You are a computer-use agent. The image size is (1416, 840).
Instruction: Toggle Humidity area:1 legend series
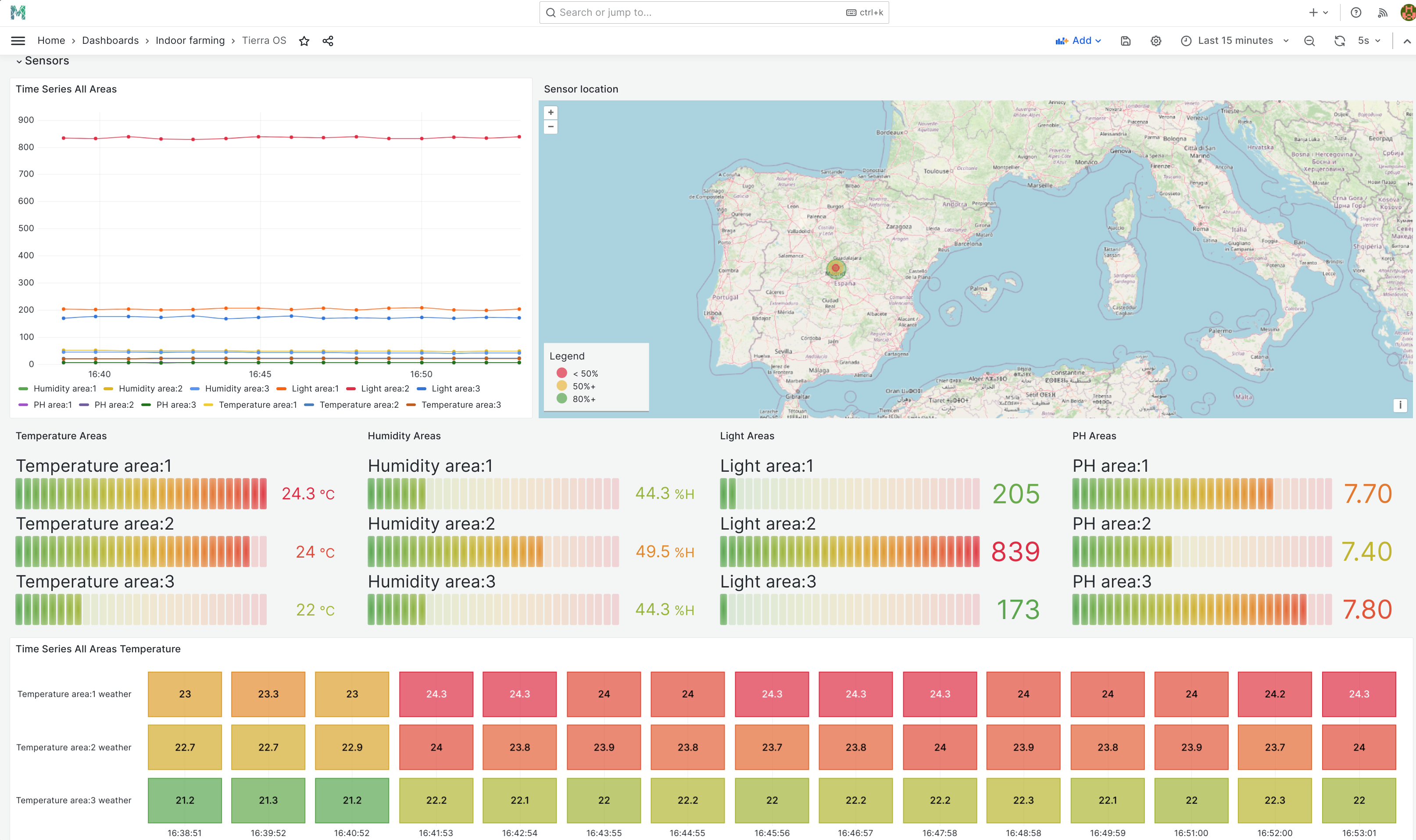64,388
